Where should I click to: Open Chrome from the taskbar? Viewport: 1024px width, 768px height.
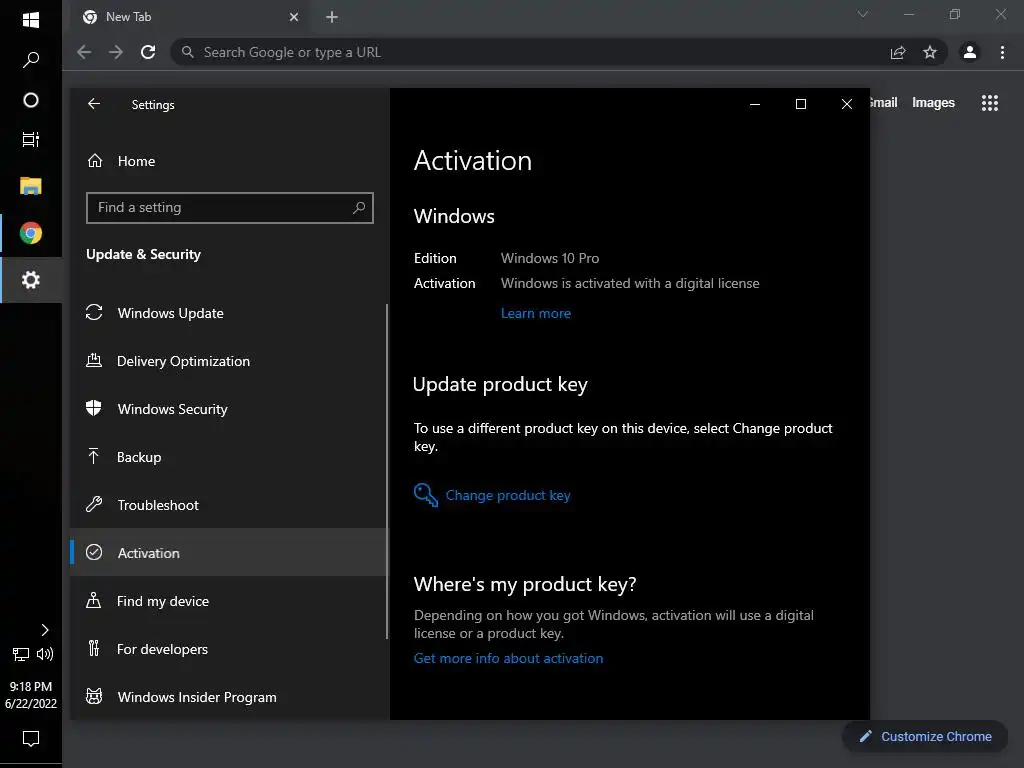tap(31, 233)
